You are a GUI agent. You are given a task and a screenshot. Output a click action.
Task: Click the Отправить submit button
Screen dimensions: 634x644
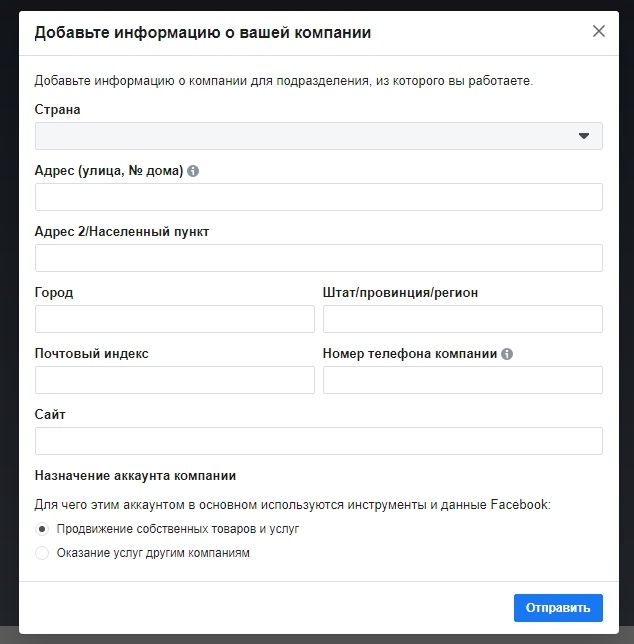click(558, 607)
